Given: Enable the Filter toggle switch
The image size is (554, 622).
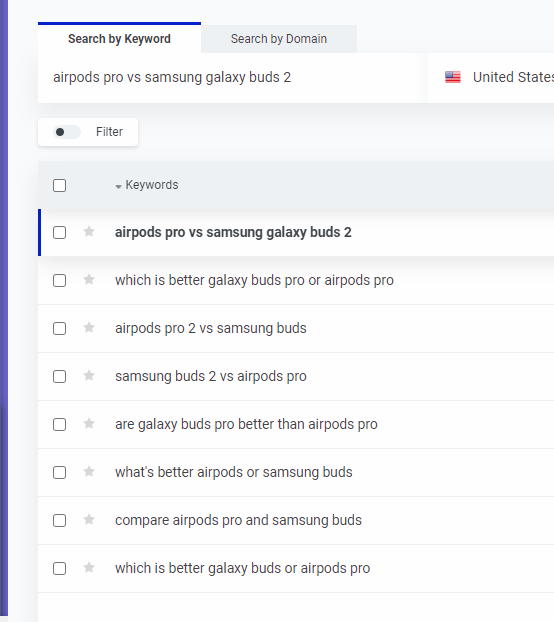Looking at the screenshot, I should pos(67,132).
